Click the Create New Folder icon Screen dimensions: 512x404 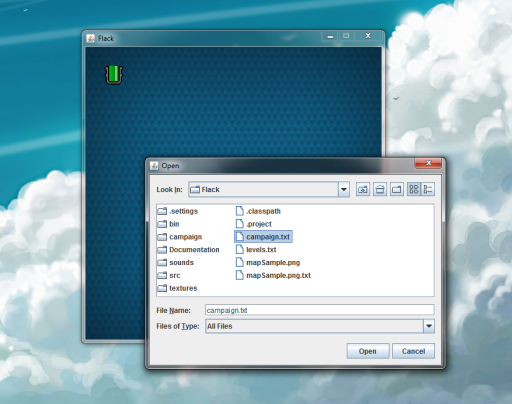(397, 189)
